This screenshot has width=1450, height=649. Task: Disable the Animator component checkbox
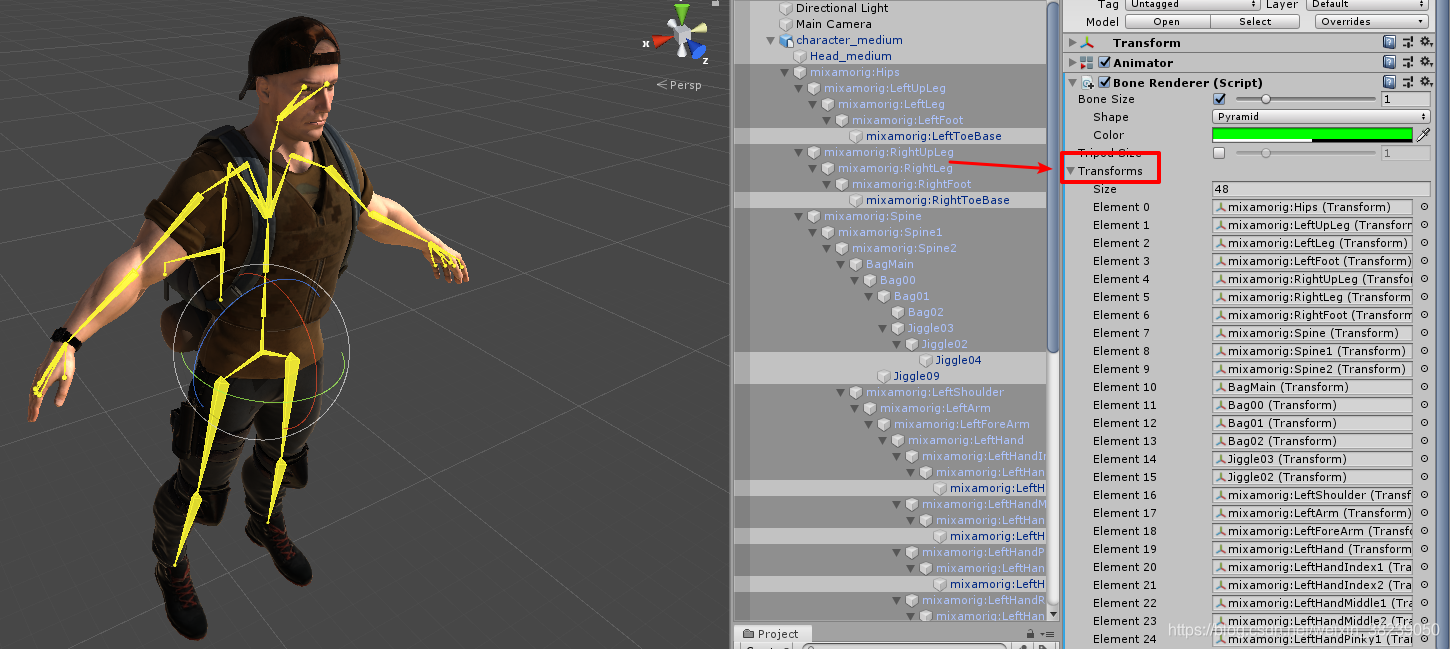tap(1104, 63)
